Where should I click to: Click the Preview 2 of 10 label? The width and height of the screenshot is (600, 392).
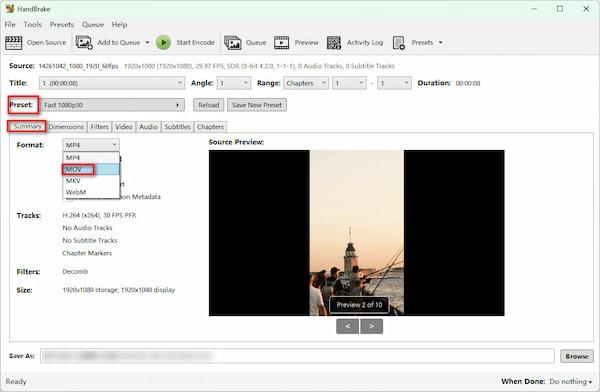pyautogui.click(x=359, y=305)
